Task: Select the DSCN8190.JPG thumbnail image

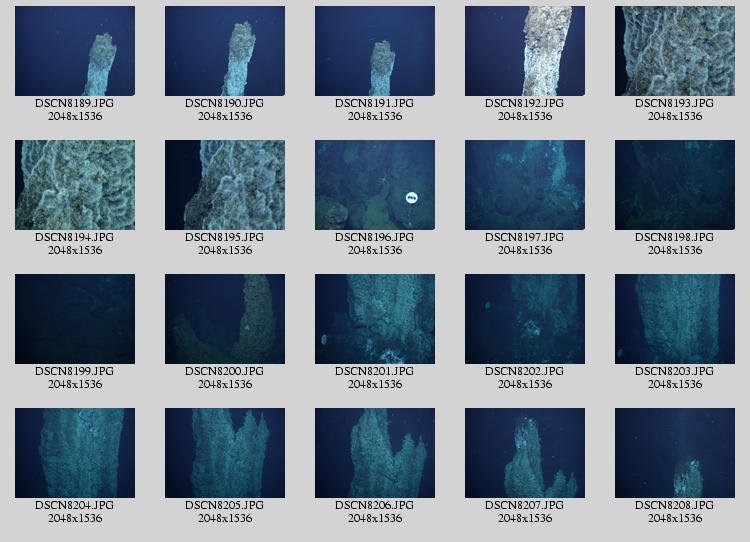Action: [225, 51]
